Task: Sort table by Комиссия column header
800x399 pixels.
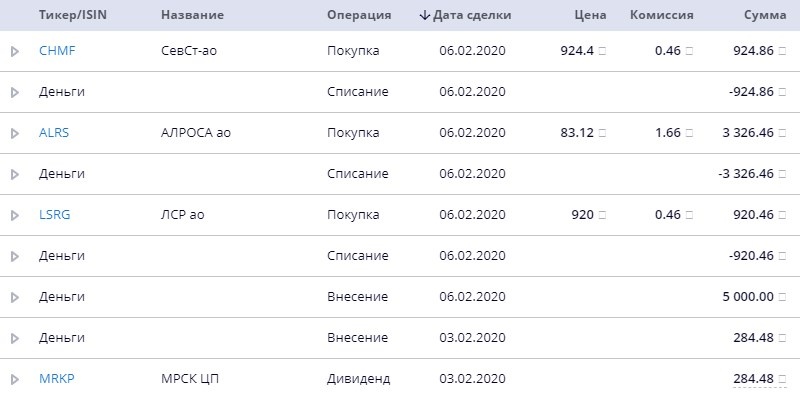Action: (662, 15)
